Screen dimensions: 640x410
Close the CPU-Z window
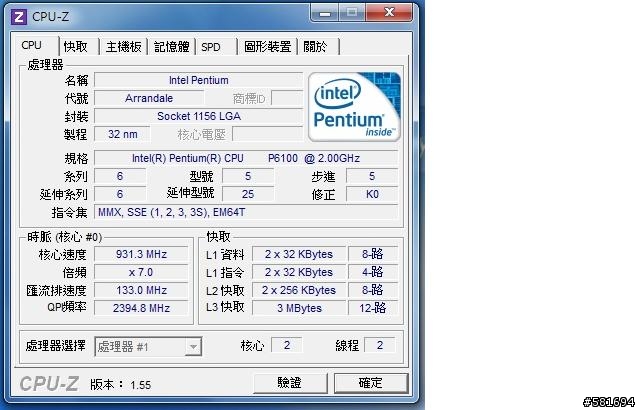tap(389, 13)
